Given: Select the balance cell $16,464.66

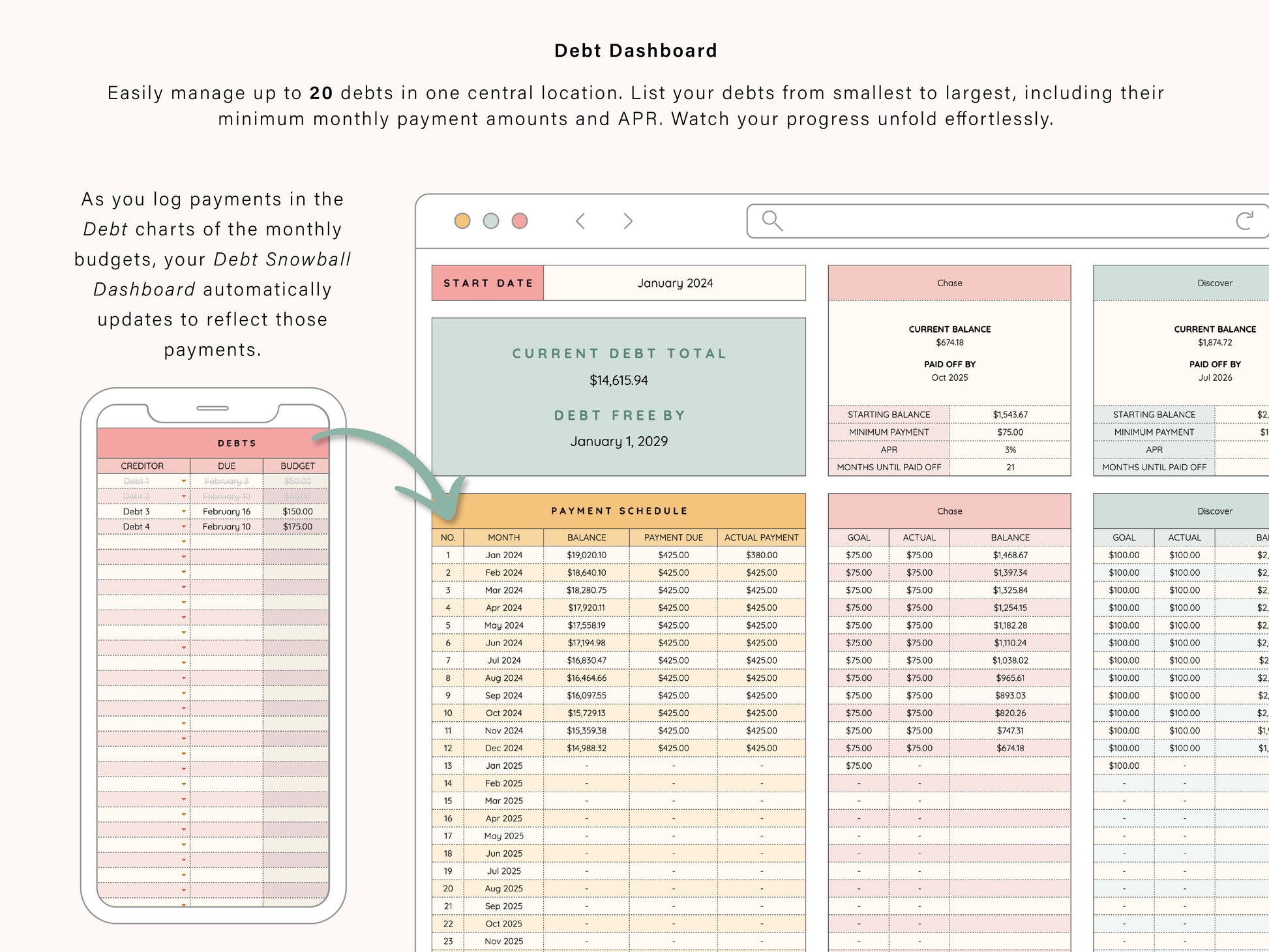Looking at the screenshot, I should (x=587, y=678).
